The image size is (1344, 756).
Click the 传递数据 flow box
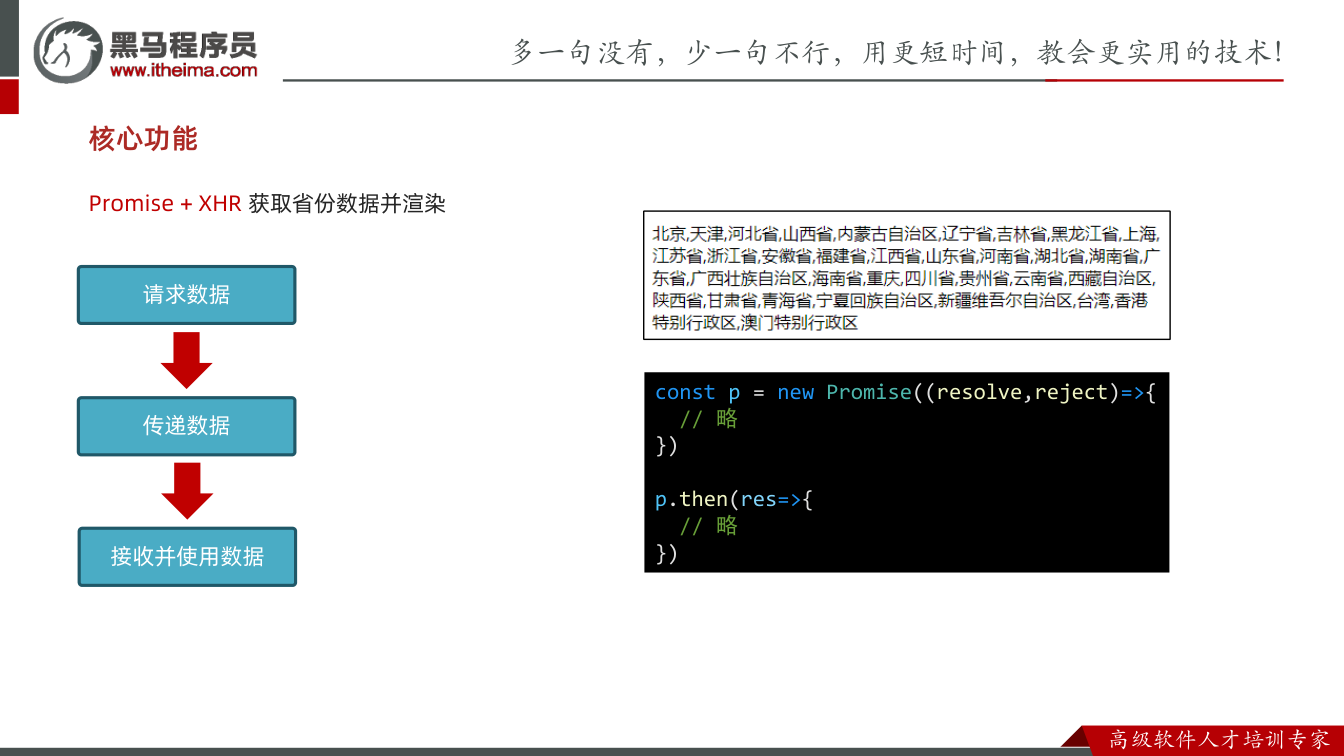[187, 426]
